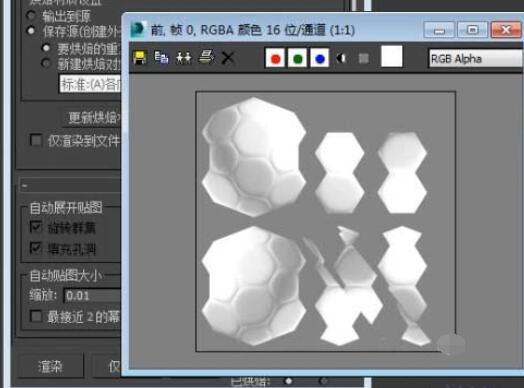Click the 渲染 button
Image resolution: width=524 pixels, height=388 pixels.
tap(50, 366)
